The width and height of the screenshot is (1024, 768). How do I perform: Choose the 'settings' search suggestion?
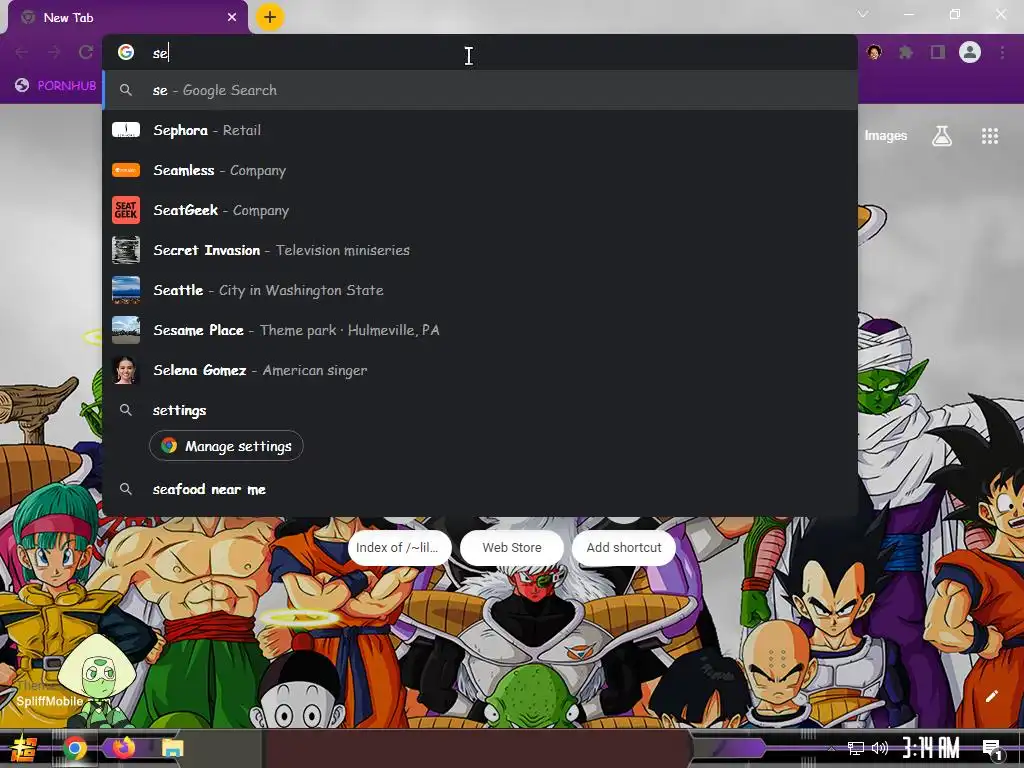[480, 410]
